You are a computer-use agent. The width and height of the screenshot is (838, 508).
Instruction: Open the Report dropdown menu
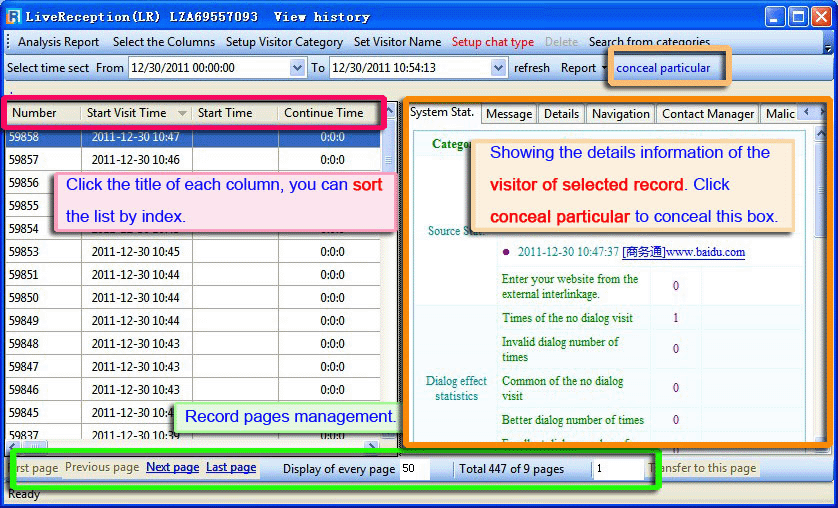coord(583,68)
